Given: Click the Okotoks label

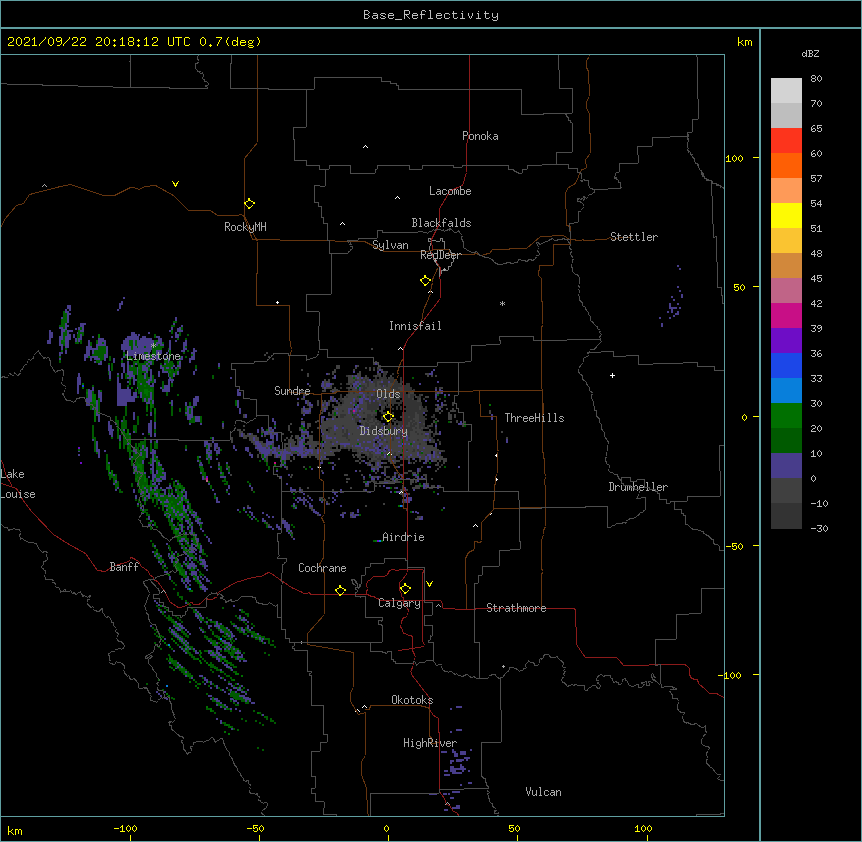Looking at the screenshot, I should click(412, 700).
